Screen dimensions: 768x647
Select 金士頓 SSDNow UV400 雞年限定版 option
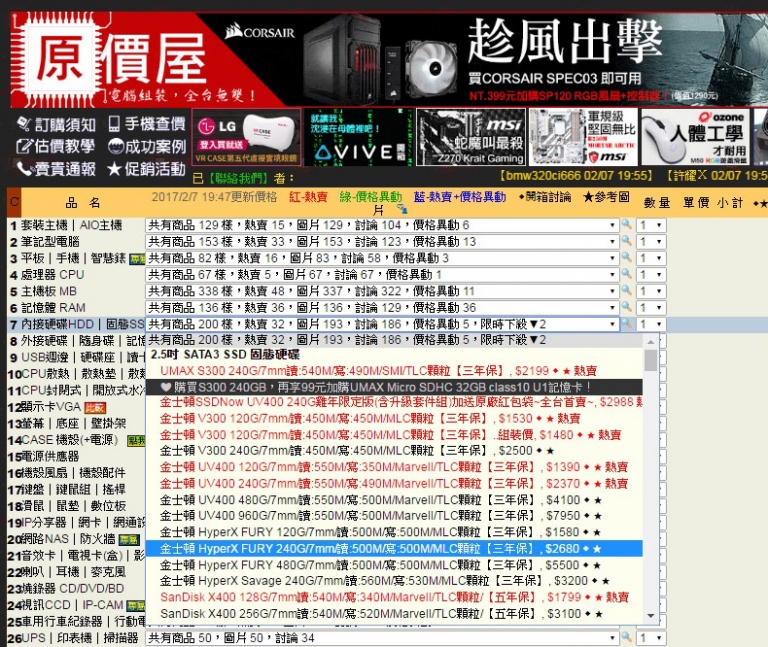pos(394,402)
